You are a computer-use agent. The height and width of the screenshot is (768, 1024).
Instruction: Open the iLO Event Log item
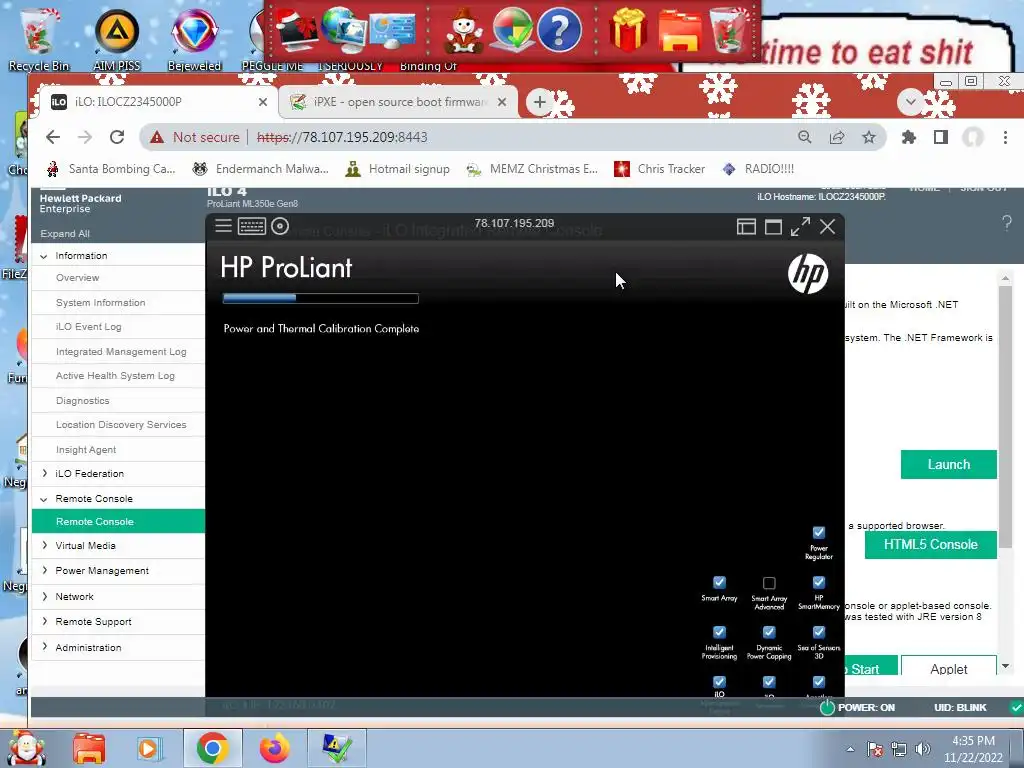89,327
